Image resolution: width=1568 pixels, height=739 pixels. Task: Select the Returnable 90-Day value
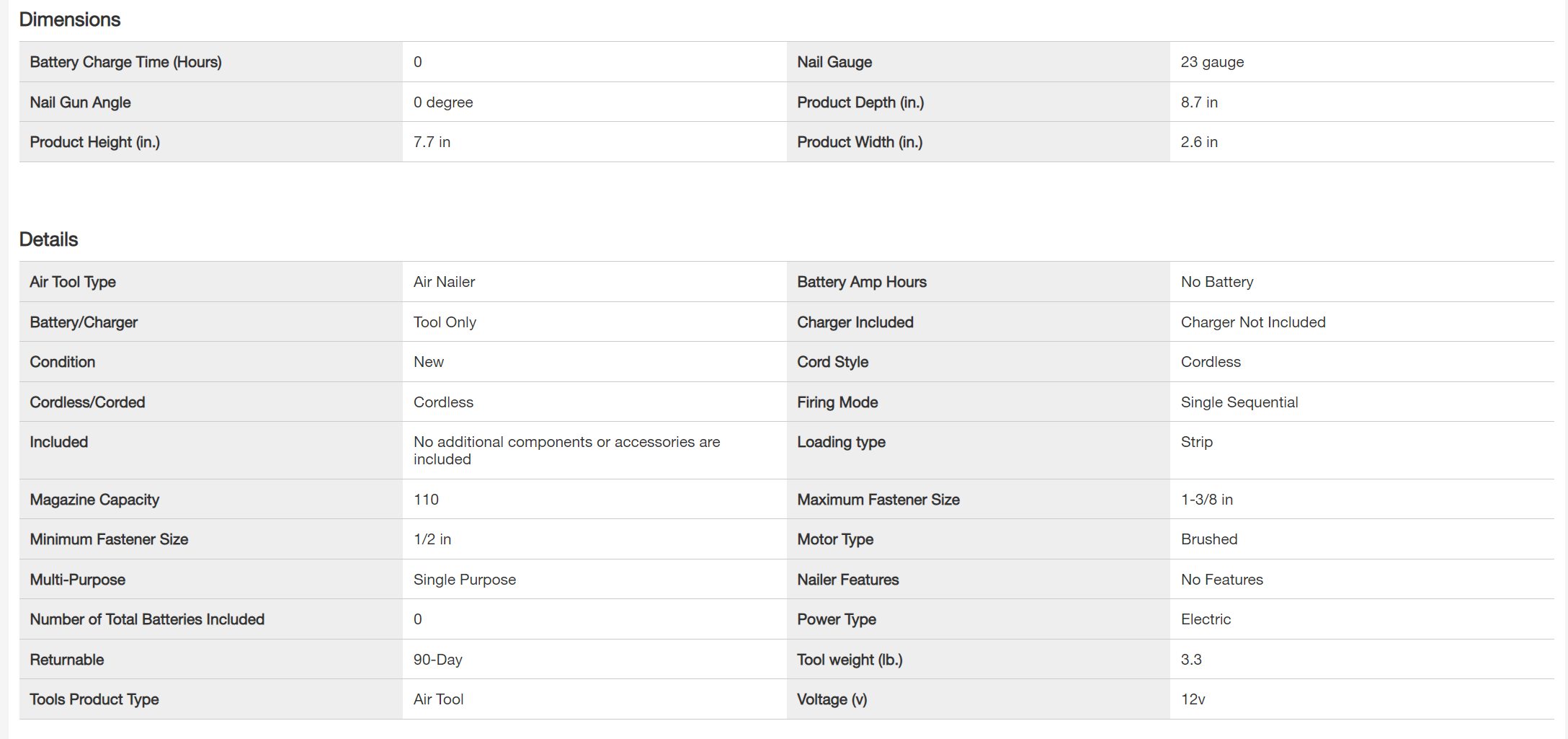pyautogui.click(x=438, y=660)
